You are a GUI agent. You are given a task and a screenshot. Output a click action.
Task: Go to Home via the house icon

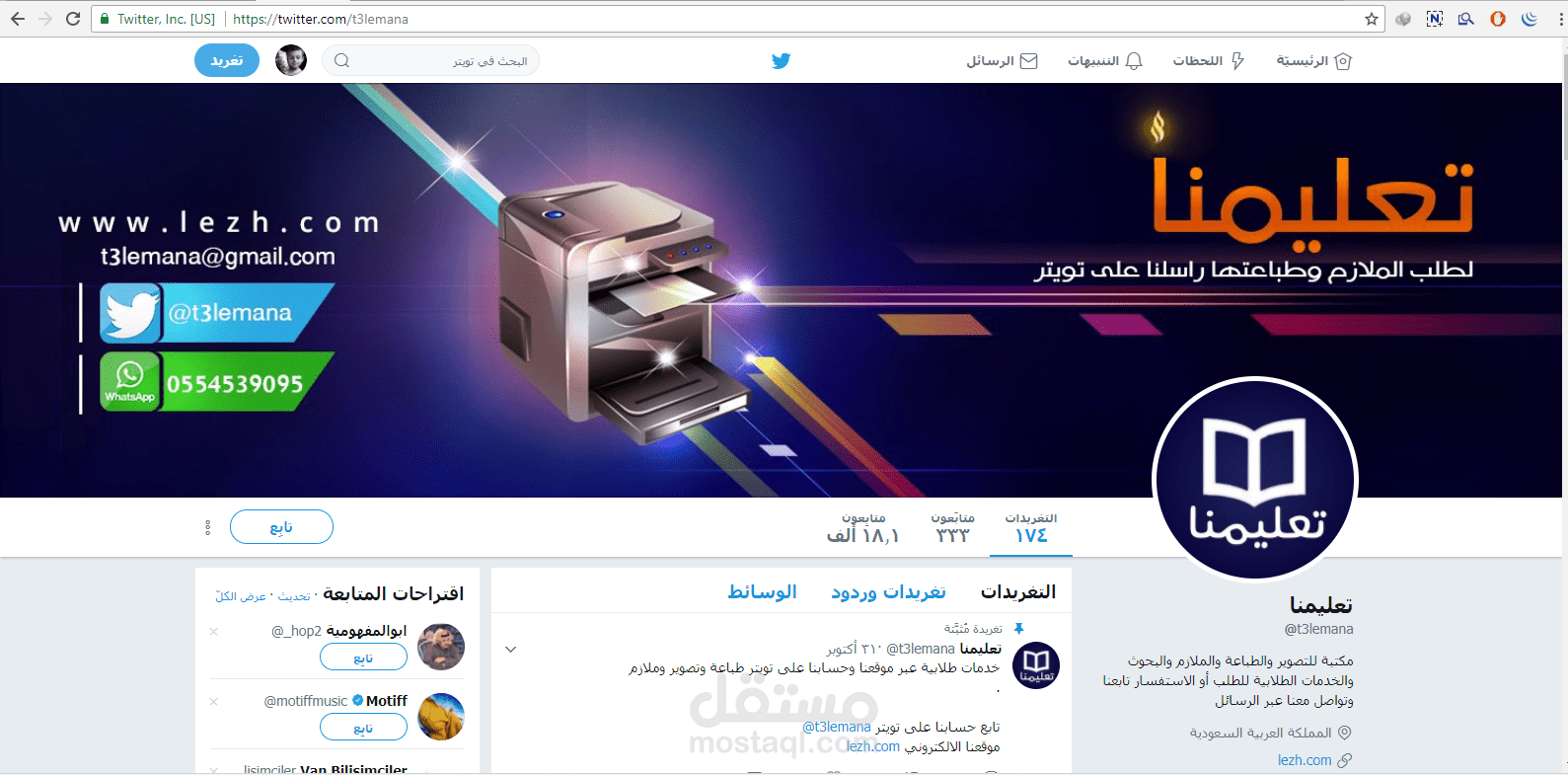coord(1343,61)
